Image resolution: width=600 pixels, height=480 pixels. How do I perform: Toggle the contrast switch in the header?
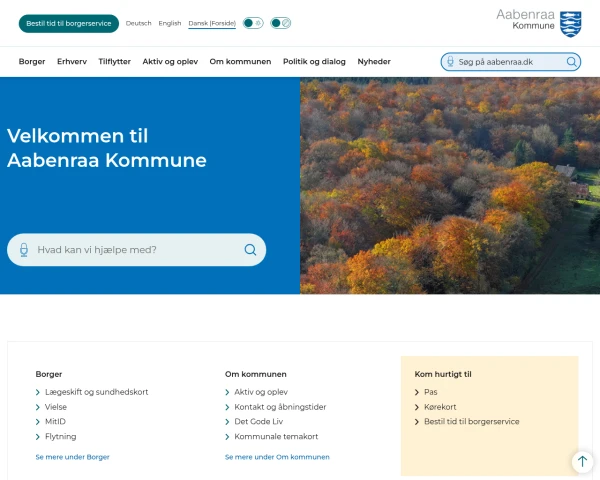(x=281, y=23)
